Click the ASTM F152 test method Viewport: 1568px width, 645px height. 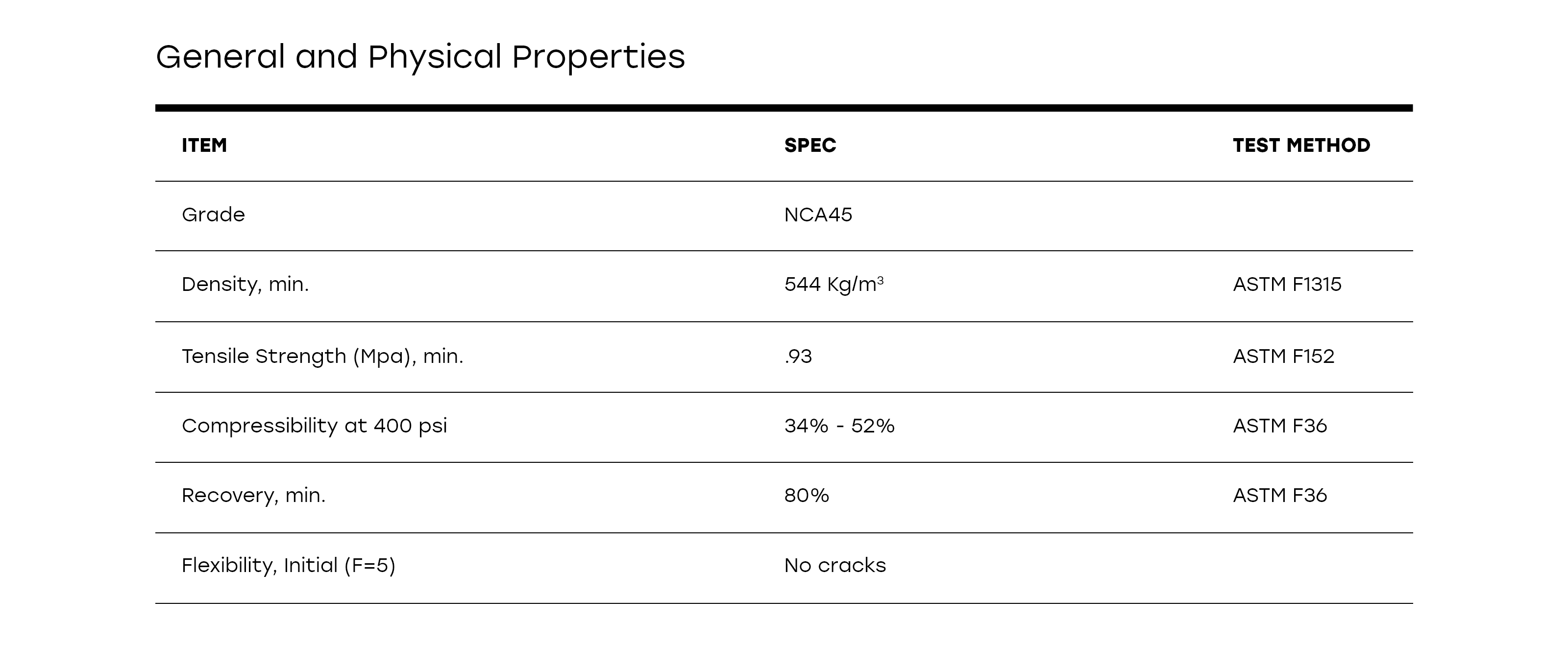click(1283, 356)
